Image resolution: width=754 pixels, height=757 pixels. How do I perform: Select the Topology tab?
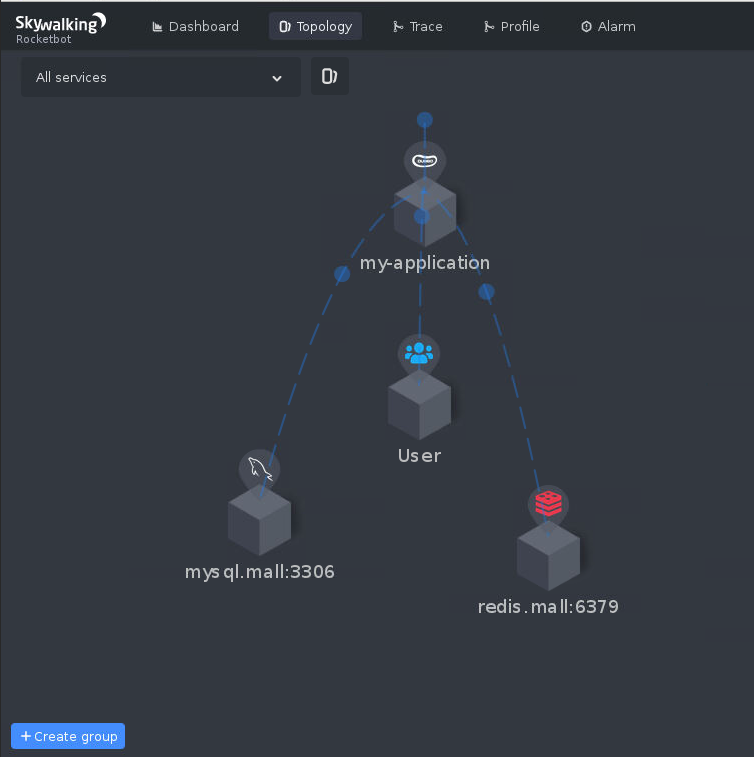pos(315,26)
